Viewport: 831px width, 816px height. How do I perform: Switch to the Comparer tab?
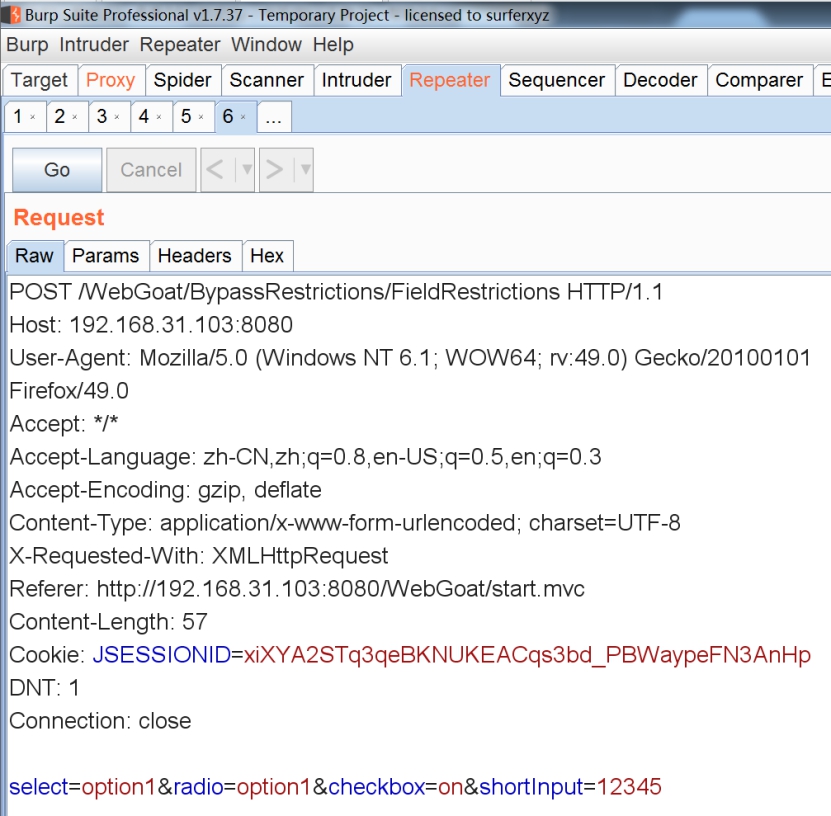pyautogui.click(x=759, y=81)
